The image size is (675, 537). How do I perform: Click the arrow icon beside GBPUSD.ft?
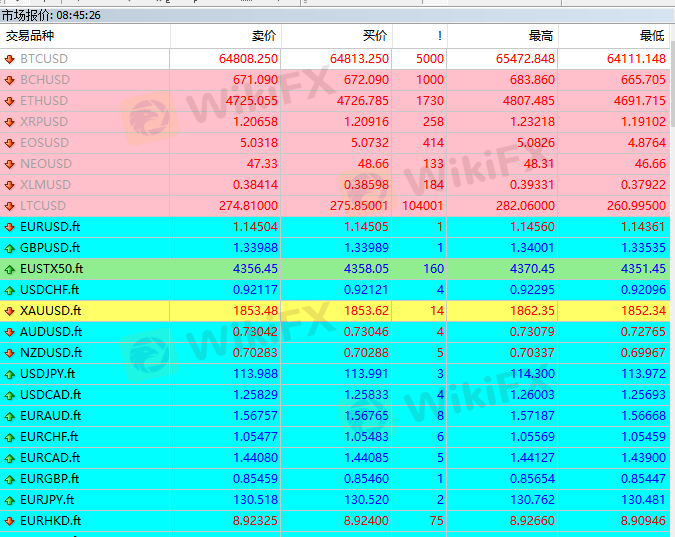coord(10,248)
